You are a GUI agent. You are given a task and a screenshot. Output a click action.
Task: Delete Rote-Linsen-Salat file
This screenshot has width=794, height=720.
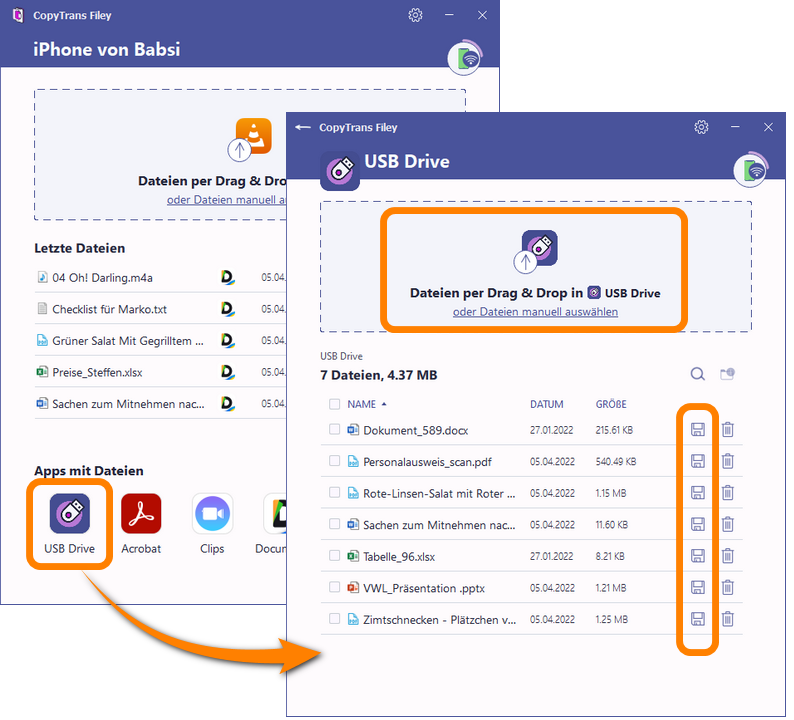click(x=728, y=493)
